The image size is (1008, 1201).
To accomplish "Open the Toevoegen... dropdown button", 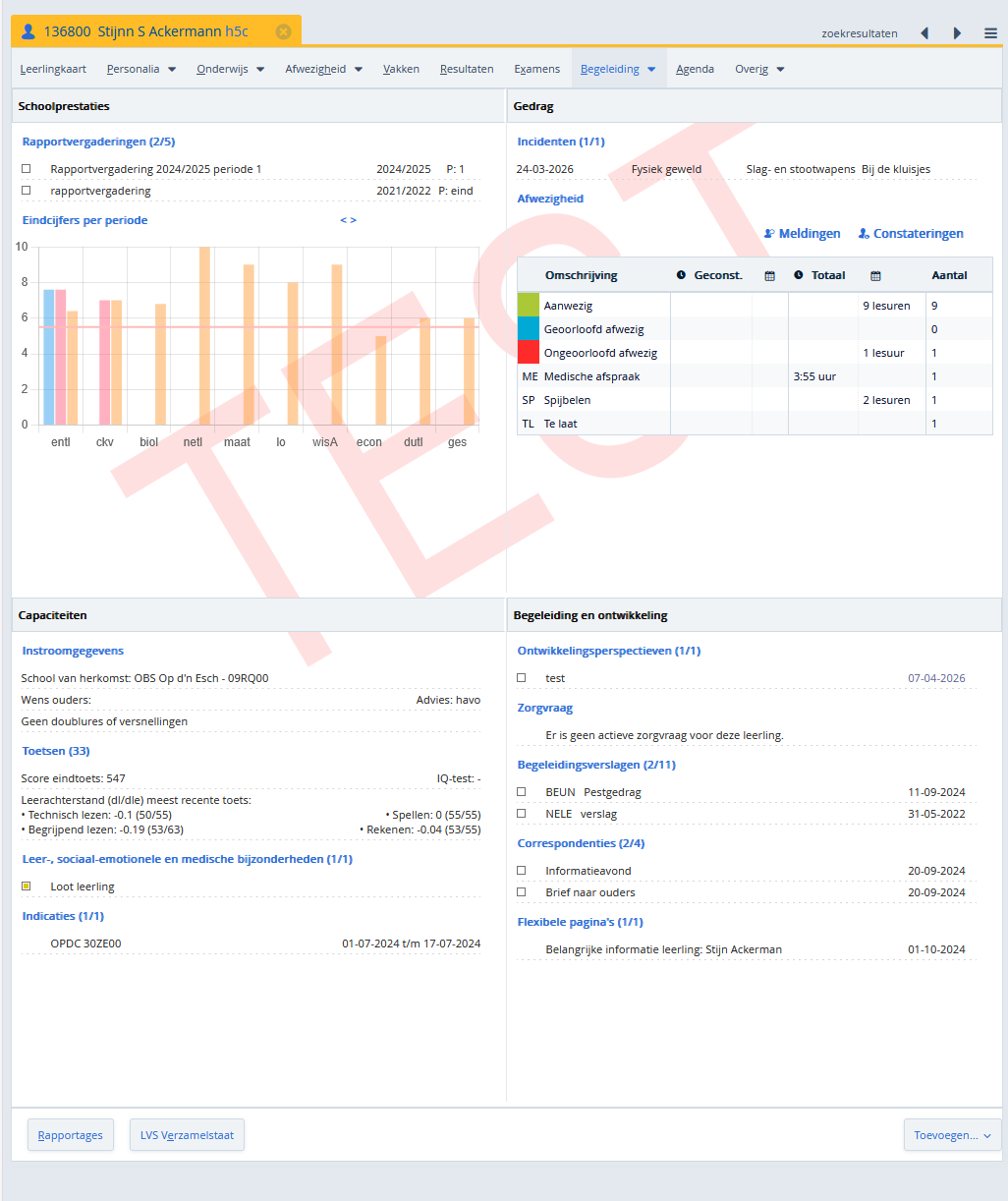I will tap(952, 1135).
